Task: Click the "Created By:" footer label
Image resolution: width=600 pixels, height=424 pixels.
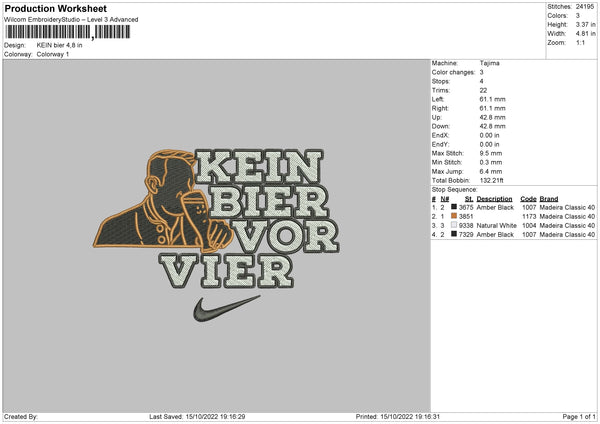Action: coord(21,417)
